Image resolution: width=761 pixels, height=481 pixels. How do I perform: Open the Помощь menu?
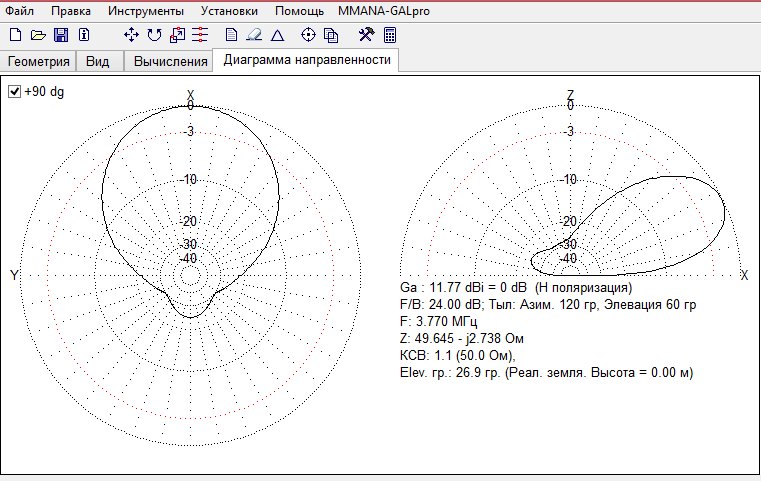click(x=299, y=11)
